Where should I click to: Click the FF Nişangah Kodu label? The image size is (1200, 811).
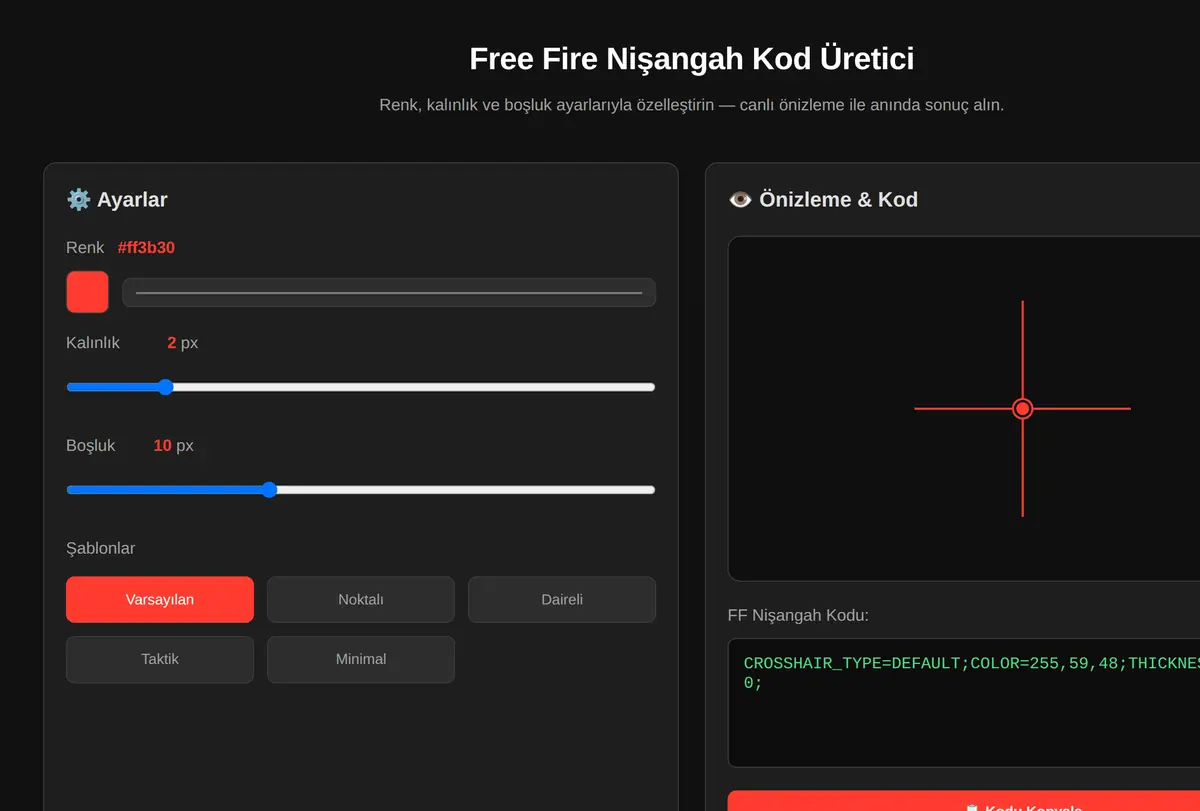click(x=798, y=615)
